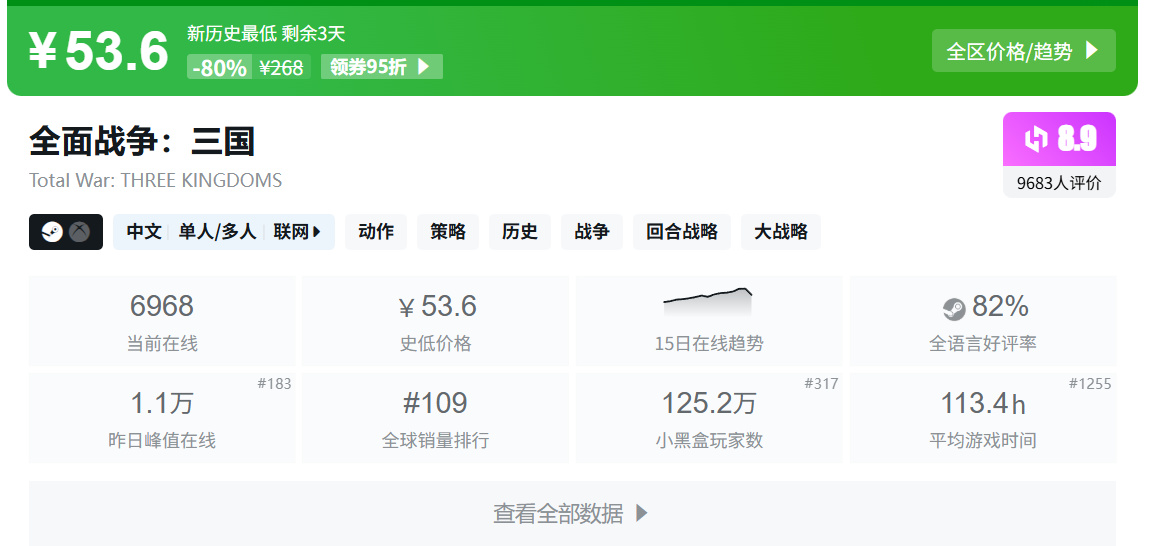Open the 9683人评价 reviews count

pos(1059,183)
